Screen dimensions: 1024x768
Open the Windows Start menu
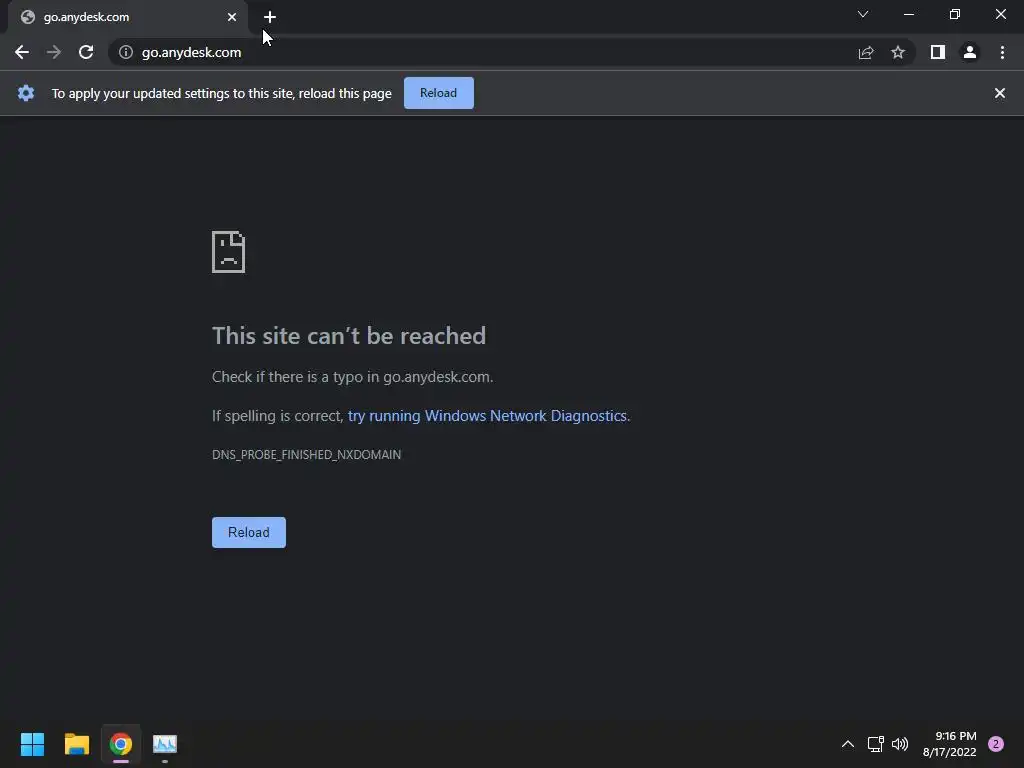32,744
